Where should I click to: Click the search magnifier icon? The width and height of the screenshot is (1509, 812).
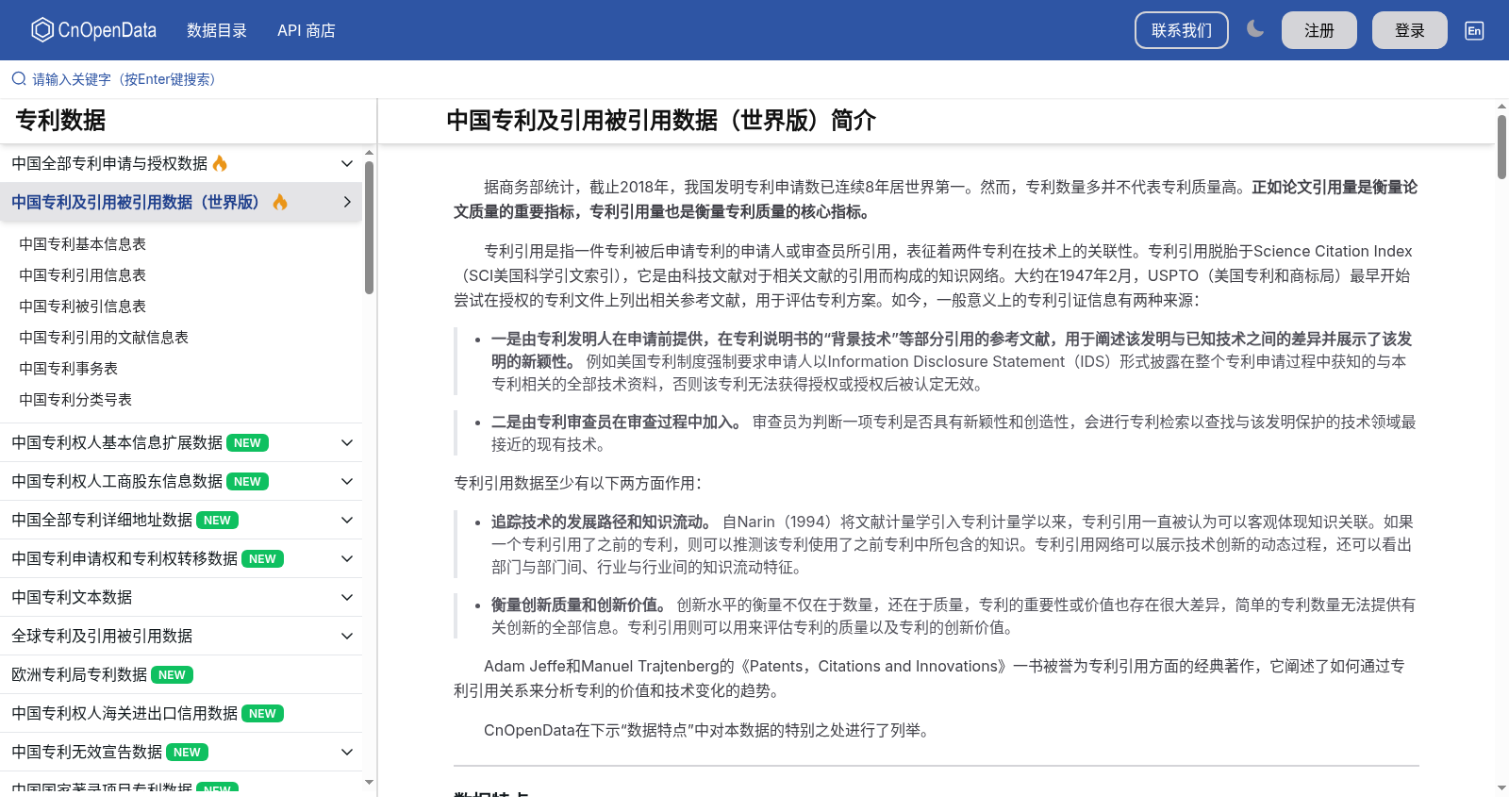tap(19, 79)
